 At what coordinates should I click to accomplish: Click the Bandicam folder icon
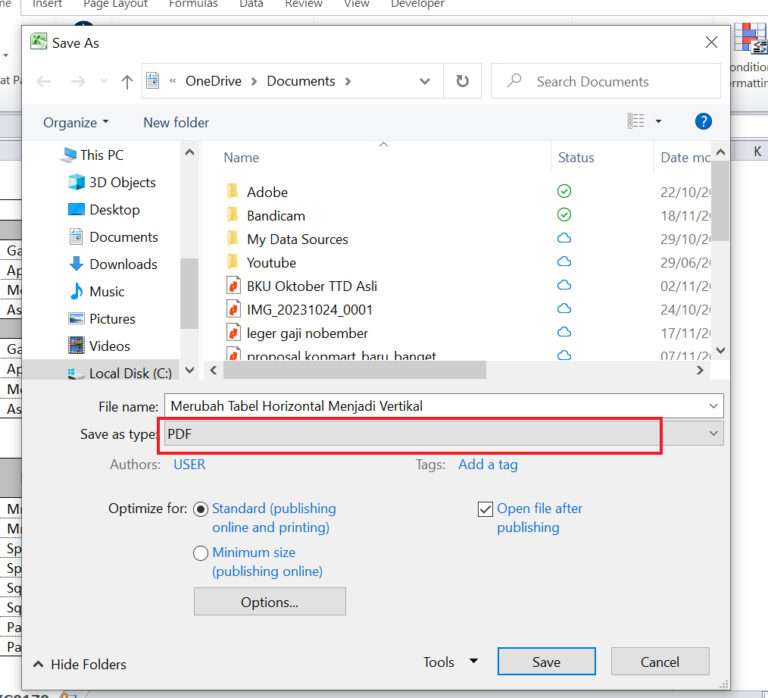point(233,215)
